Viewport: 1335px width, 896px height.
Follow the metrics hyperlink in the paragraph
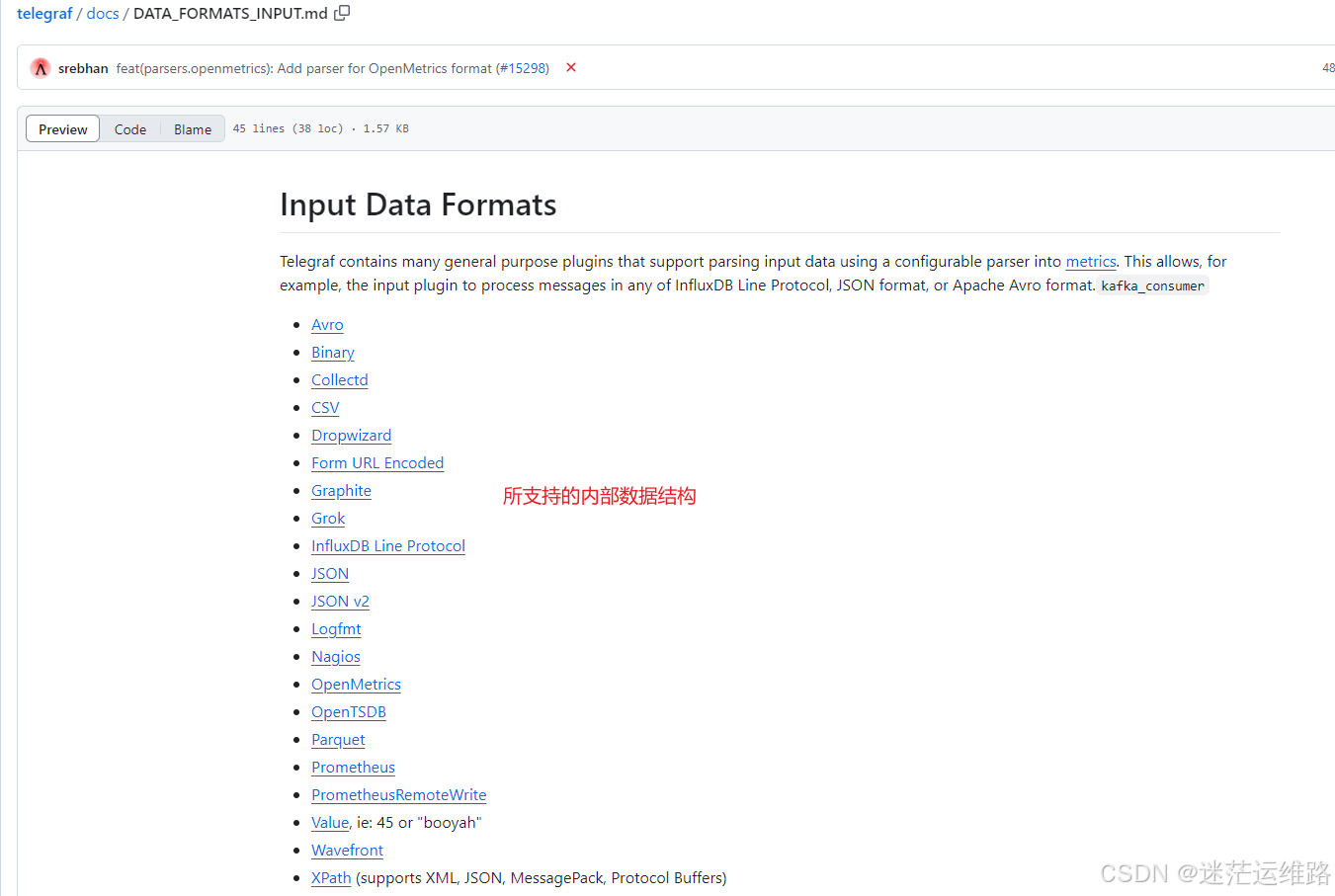point(1091,262)
